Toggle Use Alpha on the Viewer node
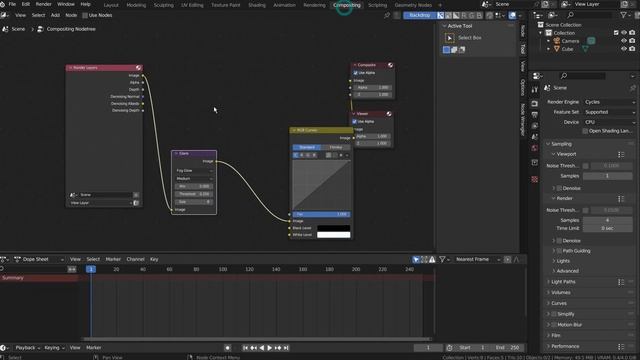Image resolution: width=640 pixels, height=360 pixels. 355,122
